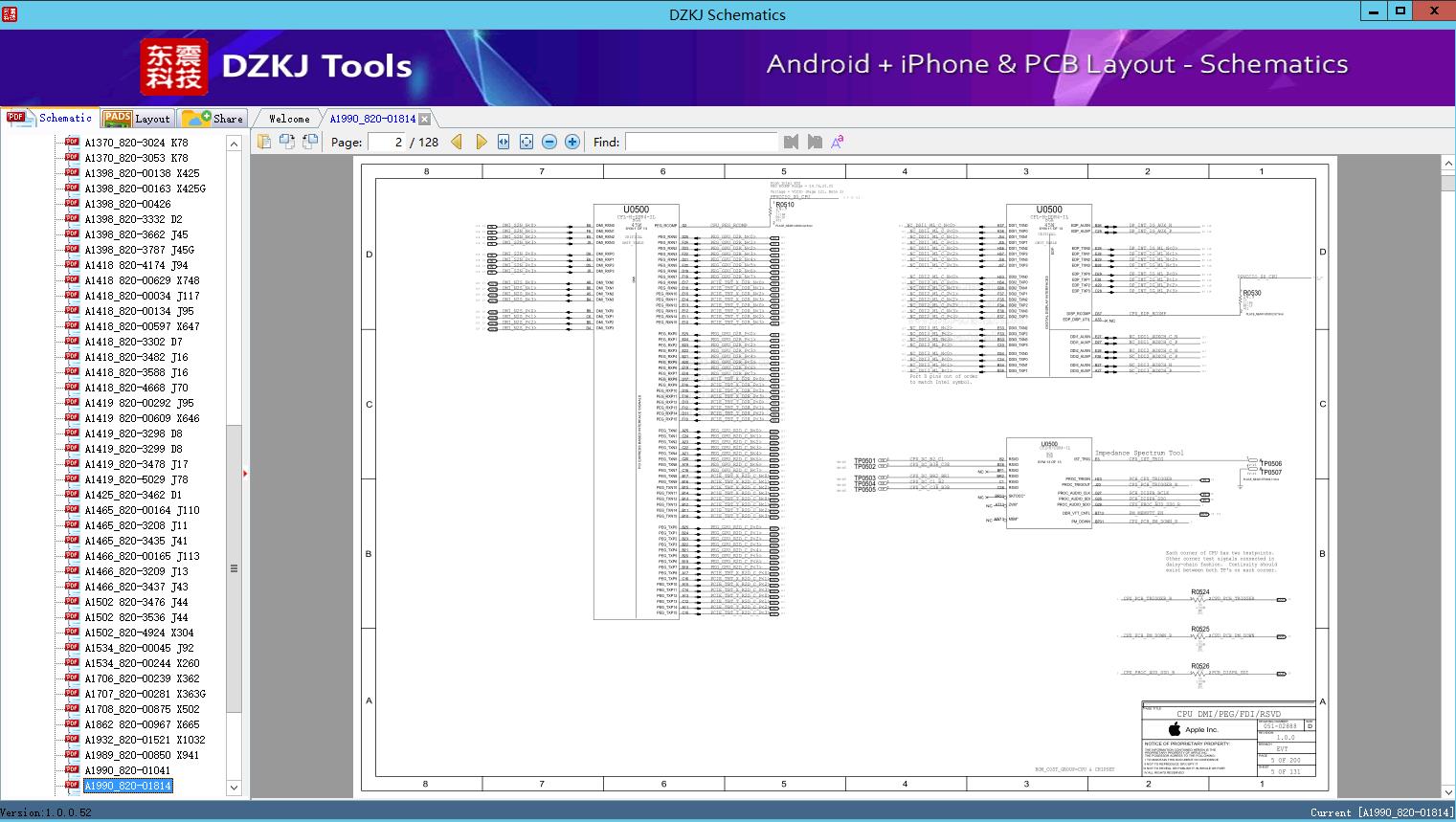Go to the previous page arrow
1456x822 pixels.
(457, 142)
